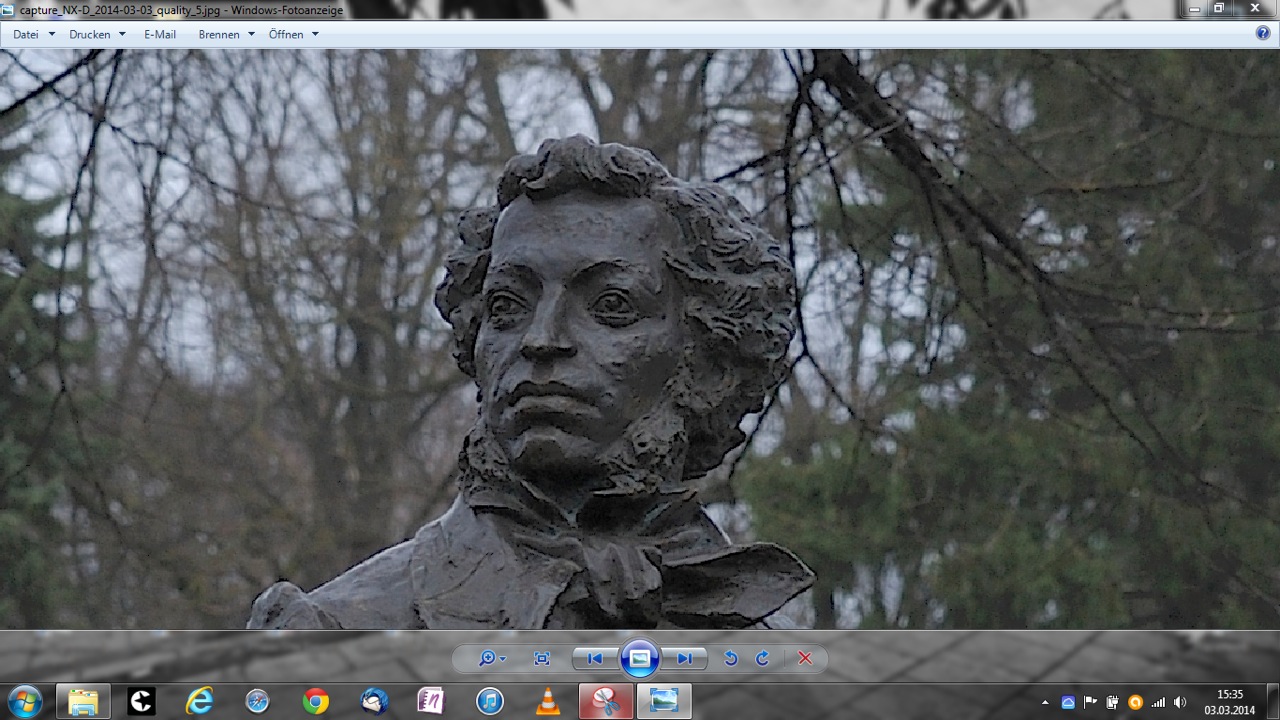
Task: Open the zoom magnifier control
Action: tap(491, 658)
